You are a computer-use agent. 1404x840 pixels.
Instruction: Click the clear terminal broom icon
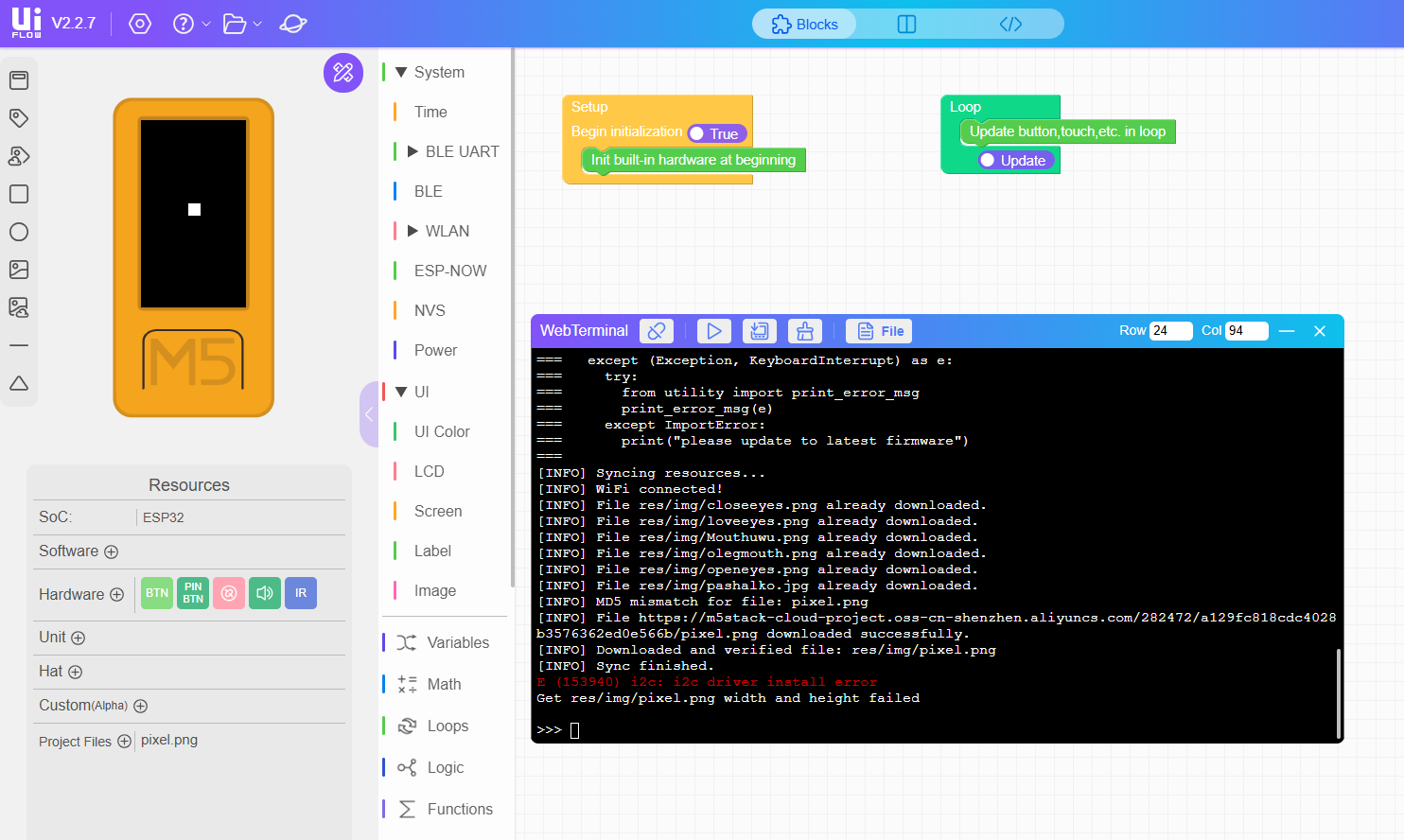click(805, 331)
